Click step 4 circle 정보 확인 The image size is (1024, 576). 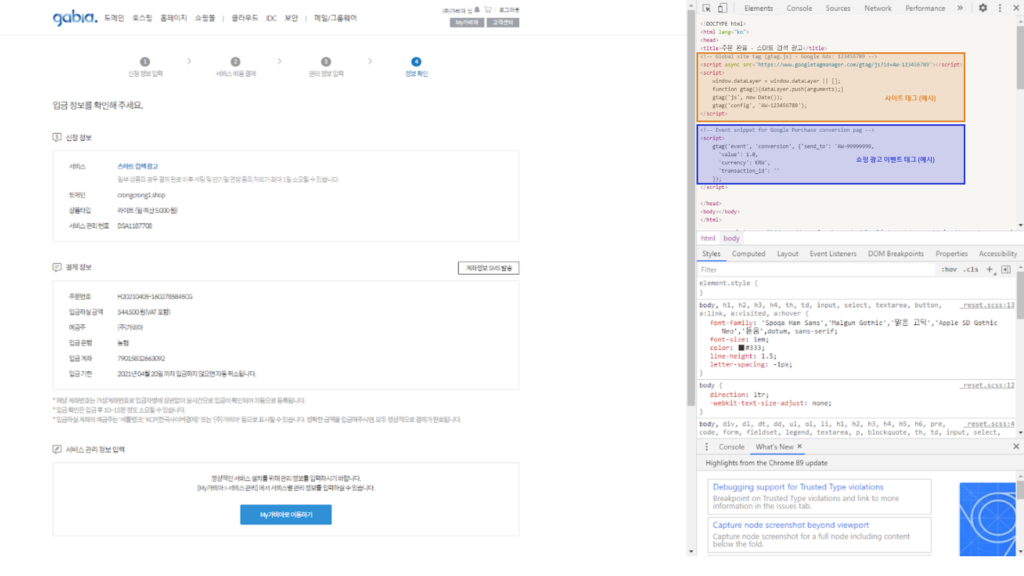point(416,62)
